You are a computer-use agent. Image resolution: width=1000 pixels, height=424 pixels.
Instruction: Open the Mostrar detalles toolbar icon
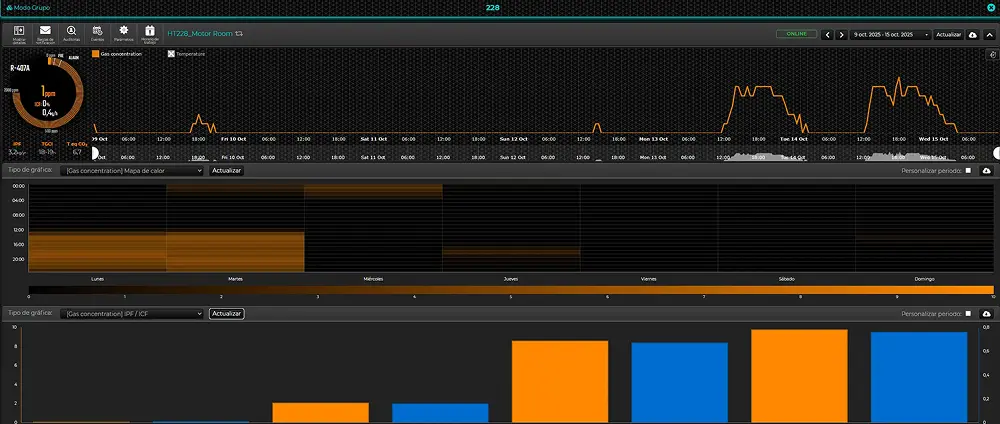(19, 34)
